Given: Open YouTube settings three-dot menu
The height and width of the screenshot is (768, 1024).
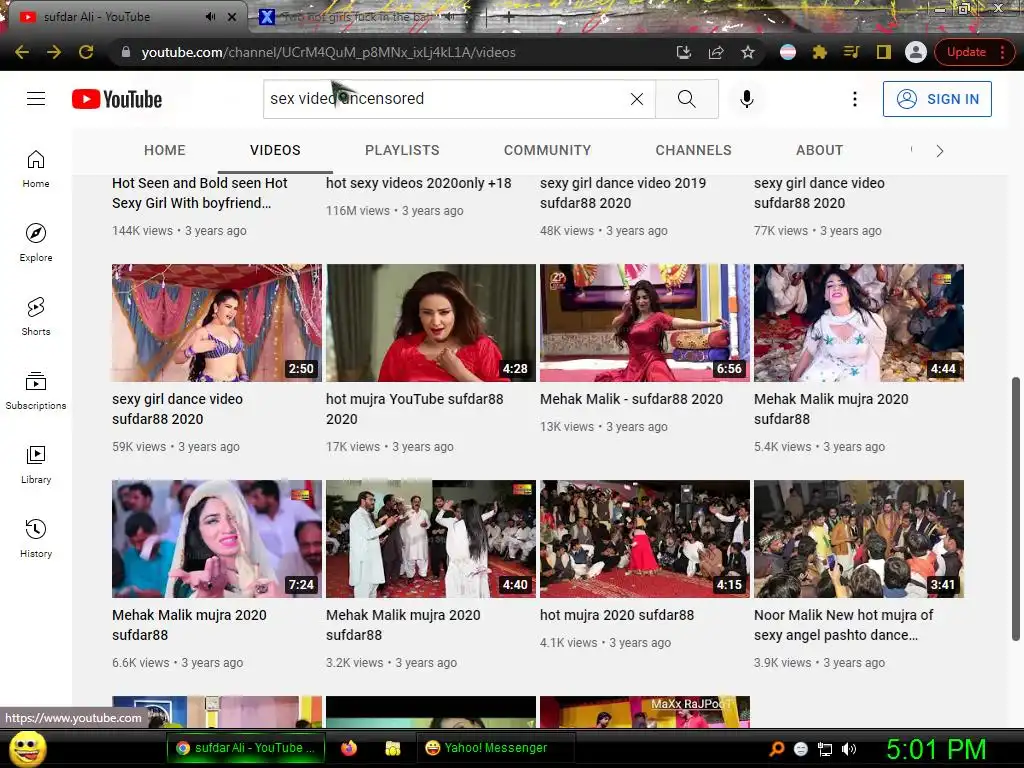Looking at the screenshot, I should click(x=854, y=99).
